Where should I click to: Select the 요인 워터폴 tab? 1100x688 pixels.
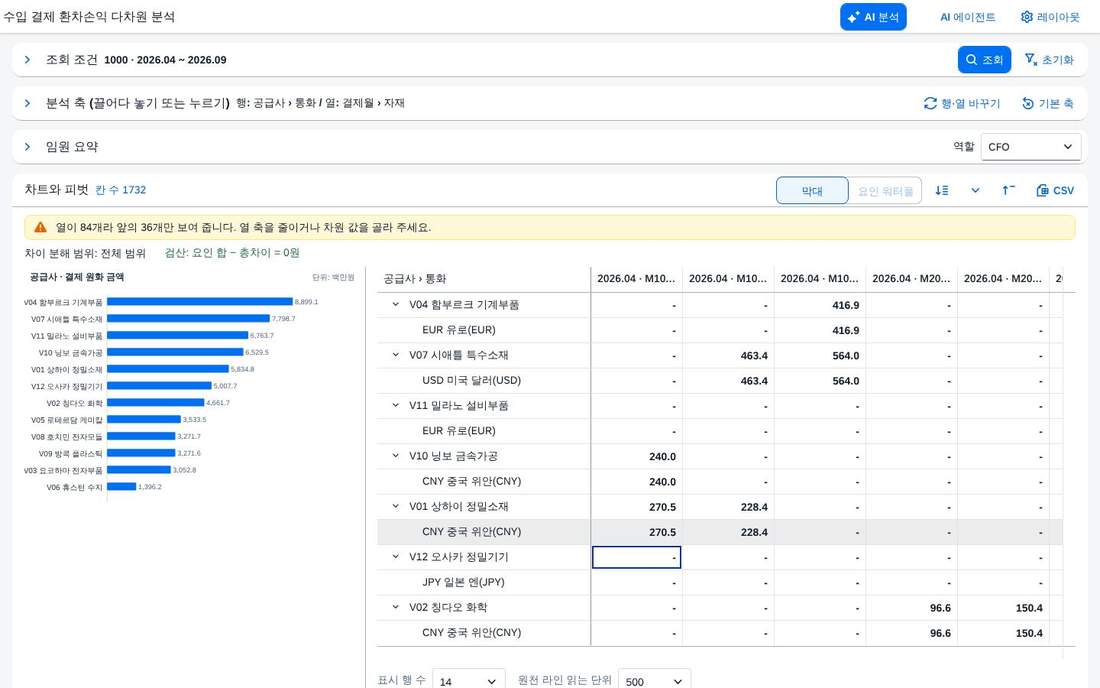tap(885, 191)
